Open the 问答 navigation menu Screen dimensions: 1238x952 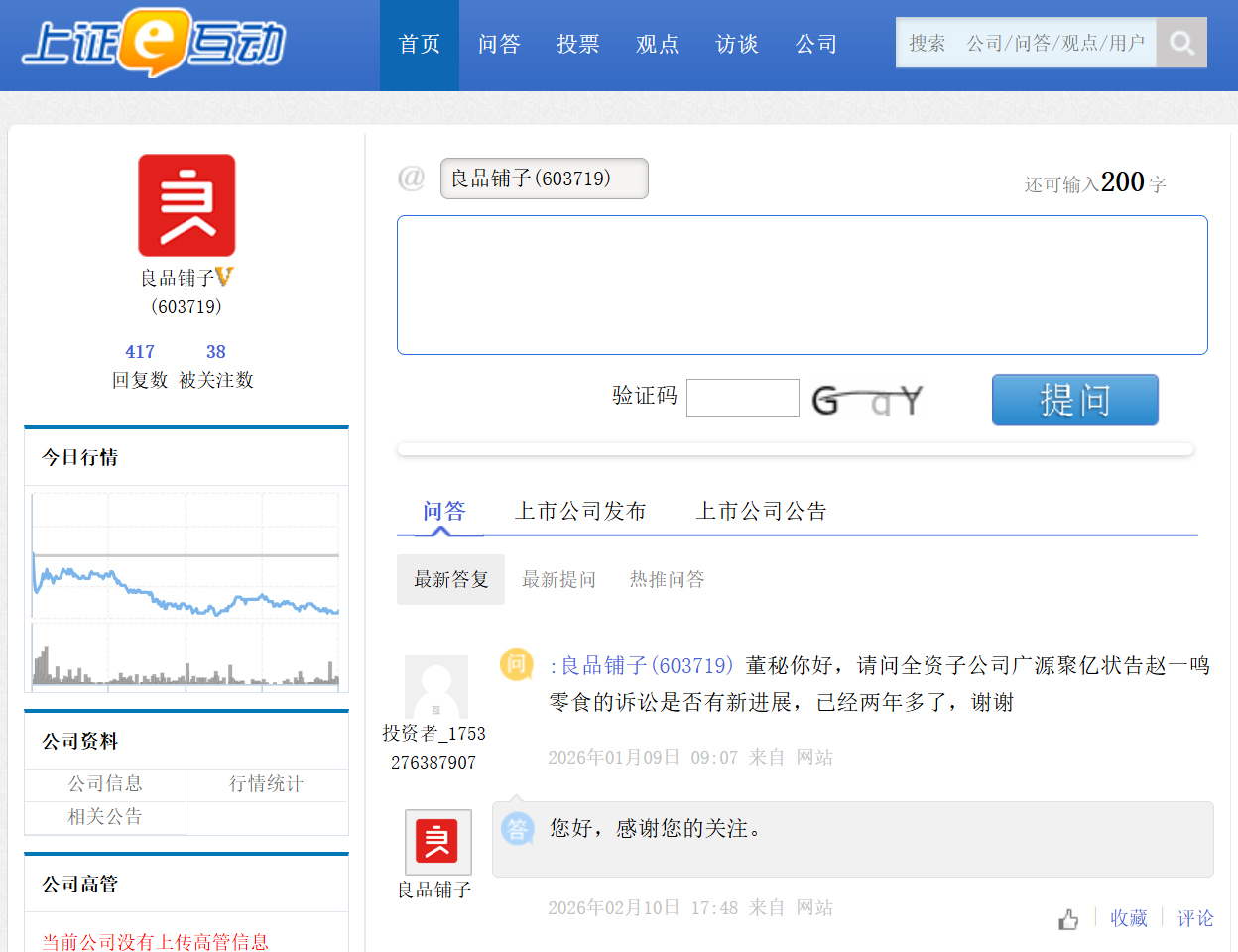pyautogui.click(x=499, y=45)
